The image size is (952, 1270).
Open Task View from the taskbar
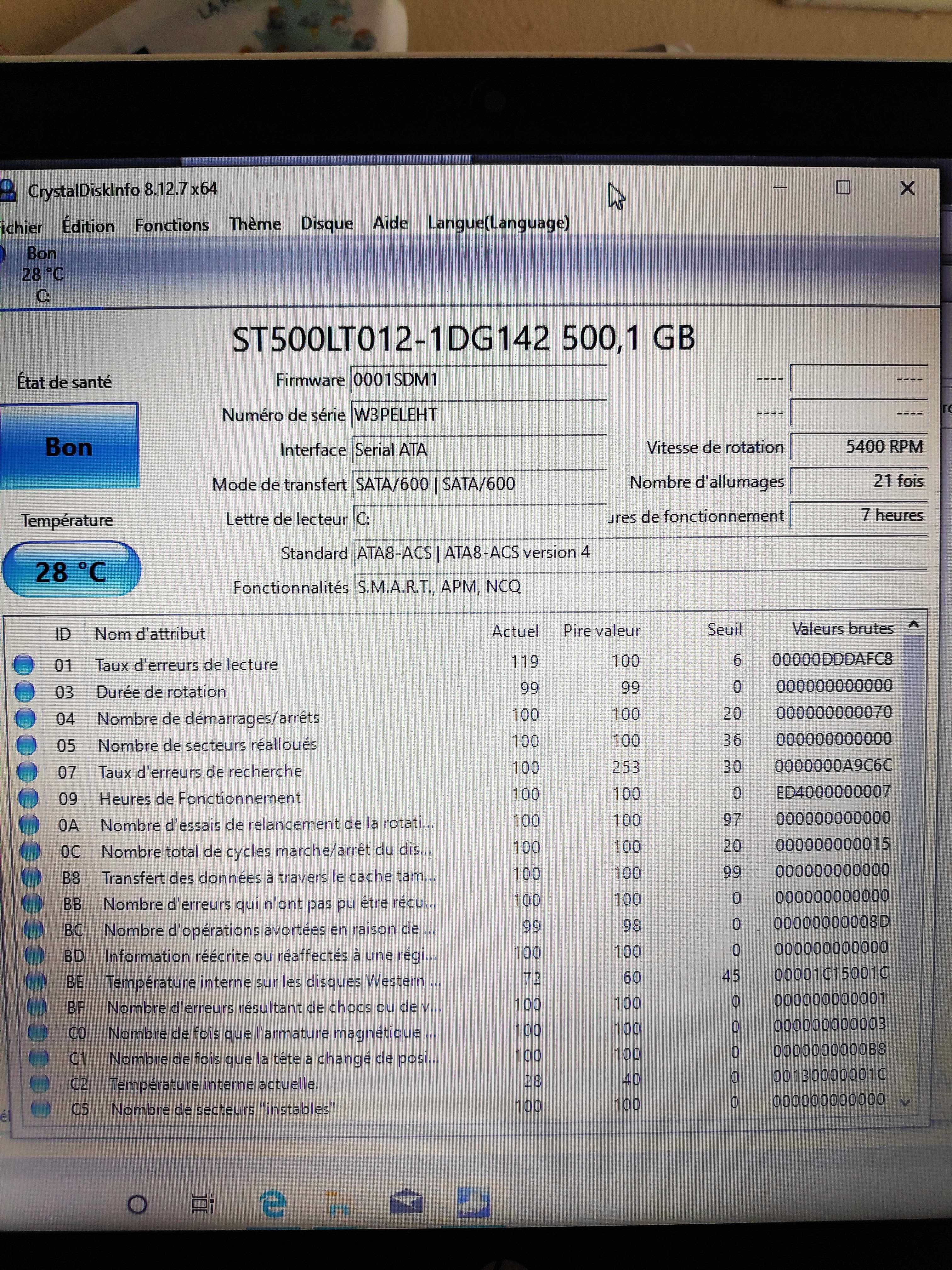click(202, 1204)
